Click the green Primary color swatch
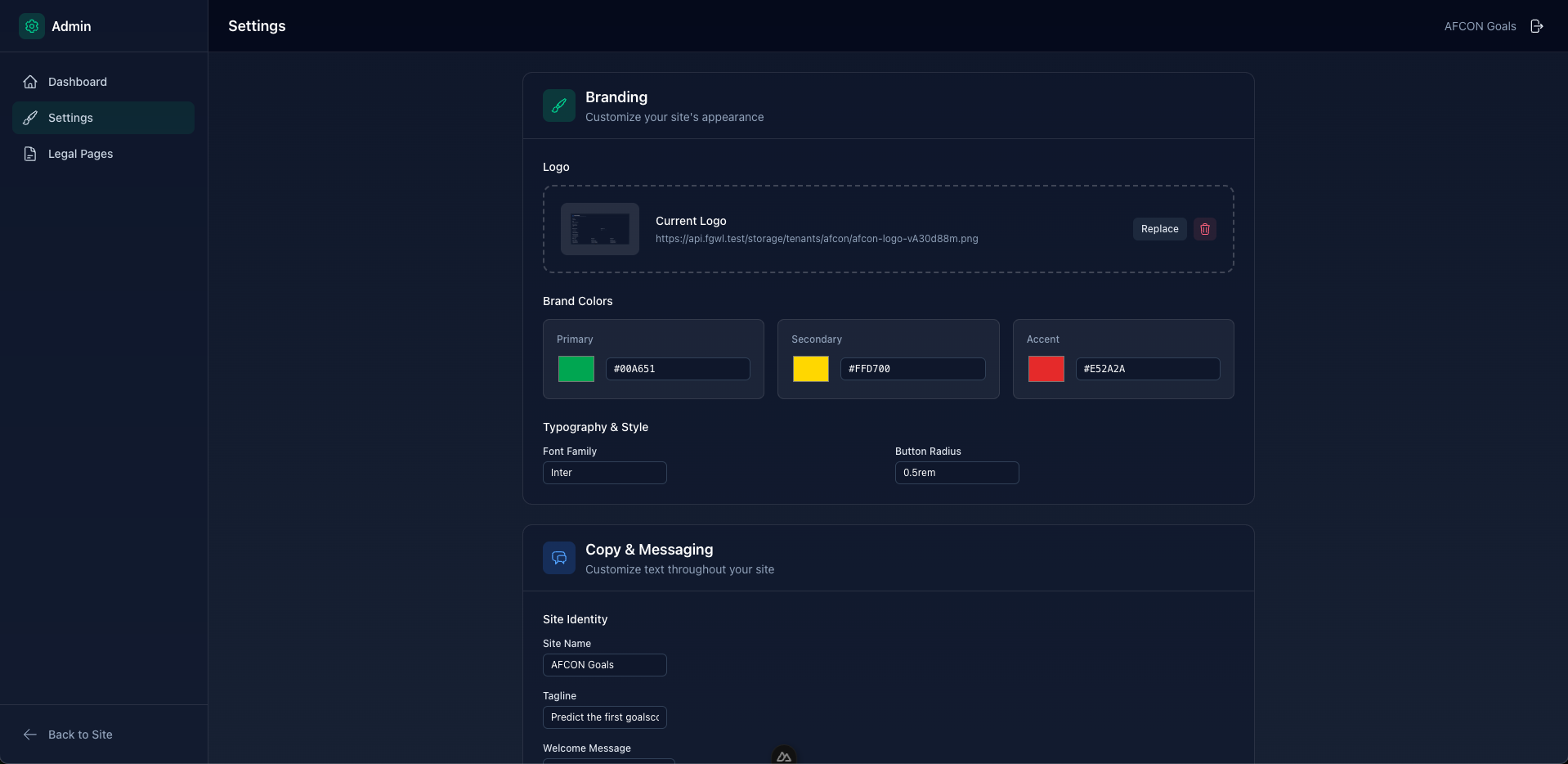 point(576,369)
